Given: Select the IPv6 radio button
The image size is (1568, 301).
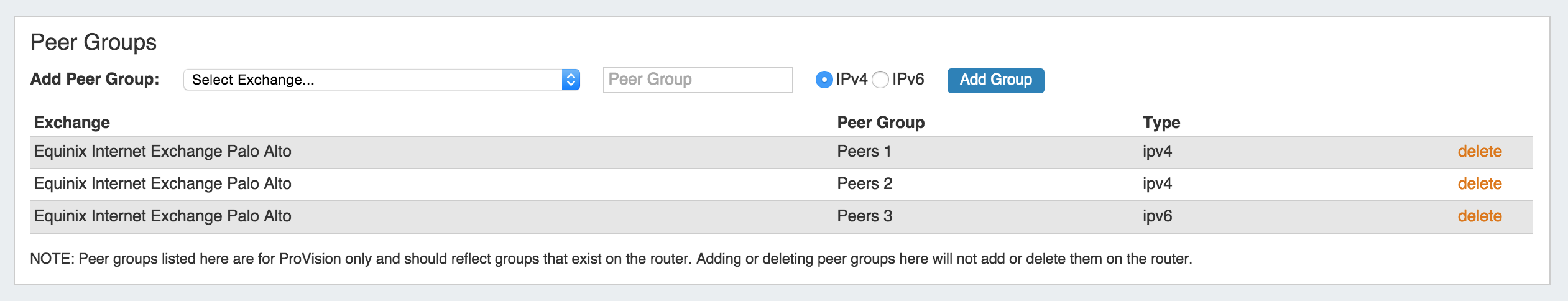Looking at the screenshot, I should tap(880, 80).
